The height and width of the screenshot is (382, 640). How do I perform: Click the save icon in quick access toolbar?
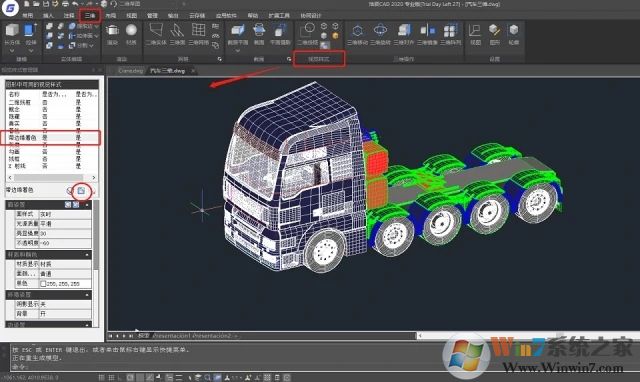pyautogui.click(x=45, y=4)
